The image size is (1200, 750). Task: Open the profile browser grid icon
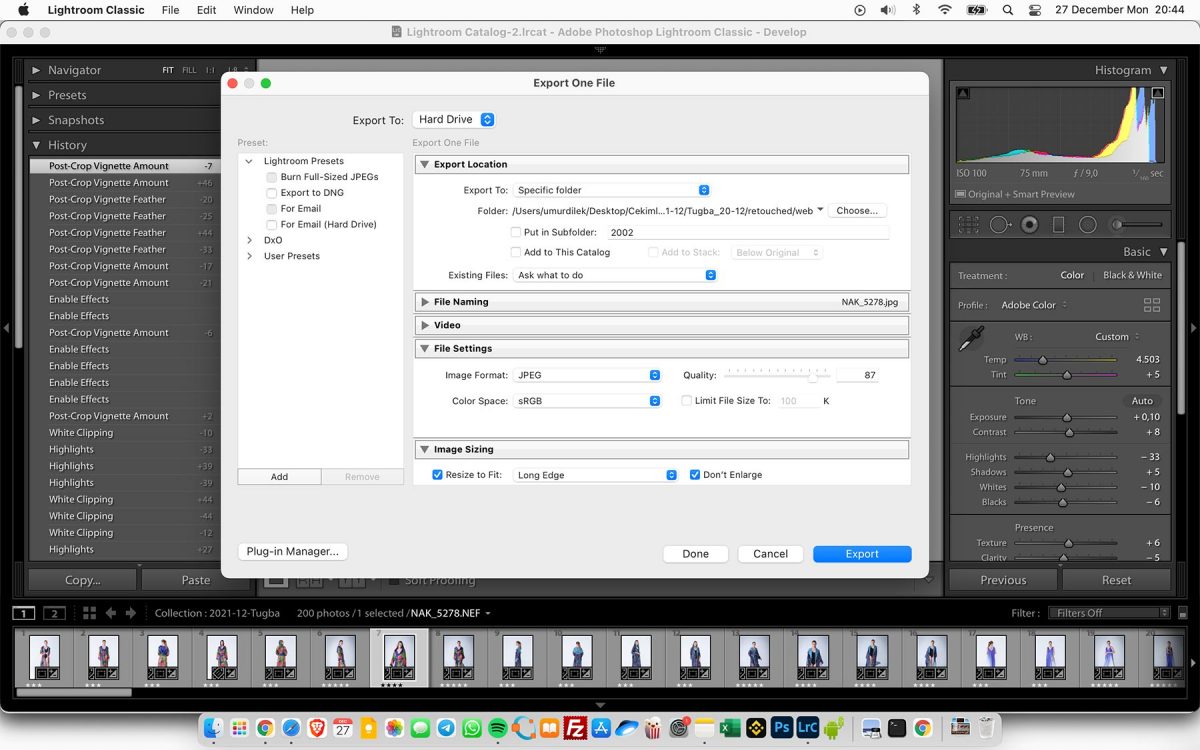(x=1151, y=305)
